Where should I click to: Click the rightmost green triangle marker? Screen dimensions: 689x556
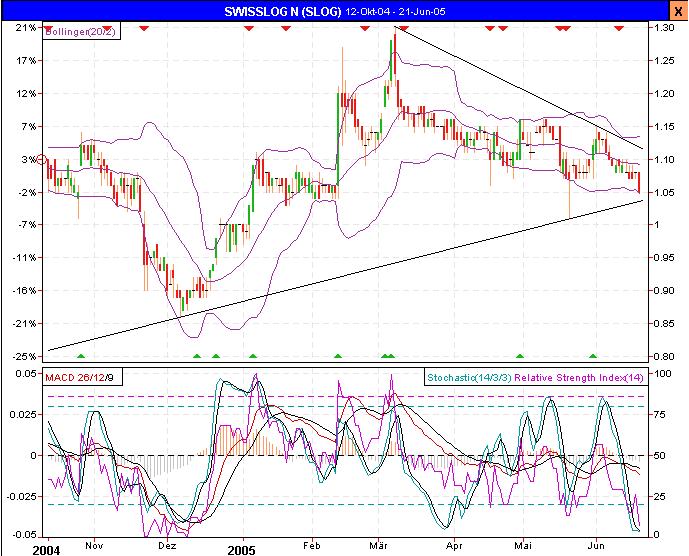pos(593,356)
